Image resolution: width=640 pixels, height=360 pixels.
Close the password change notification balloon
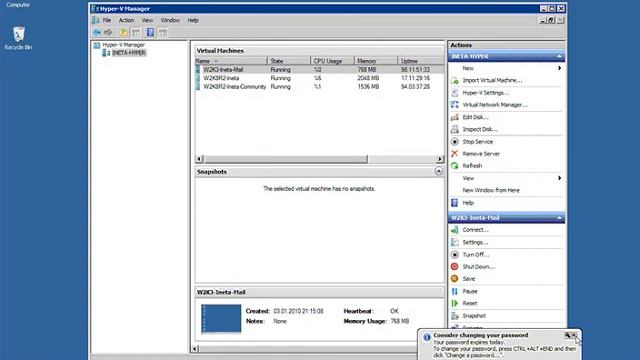tap(575, 335)
